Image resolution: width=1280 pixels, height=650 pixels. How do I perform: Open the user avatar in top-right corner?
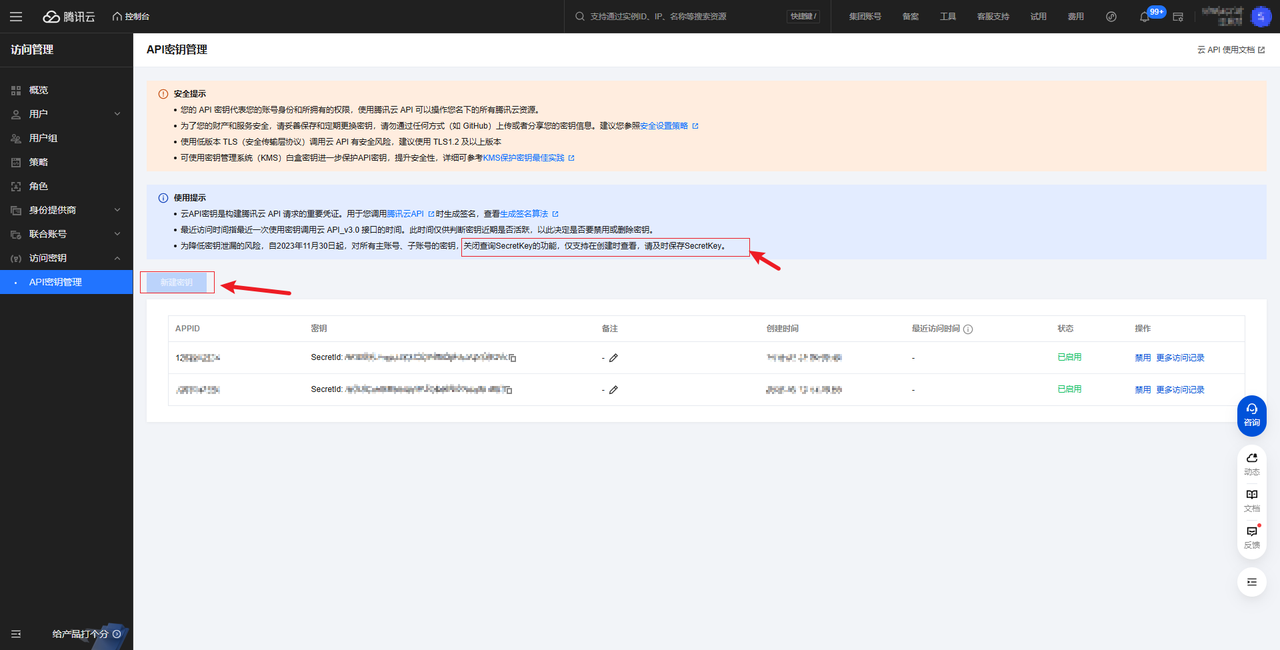1261,17
